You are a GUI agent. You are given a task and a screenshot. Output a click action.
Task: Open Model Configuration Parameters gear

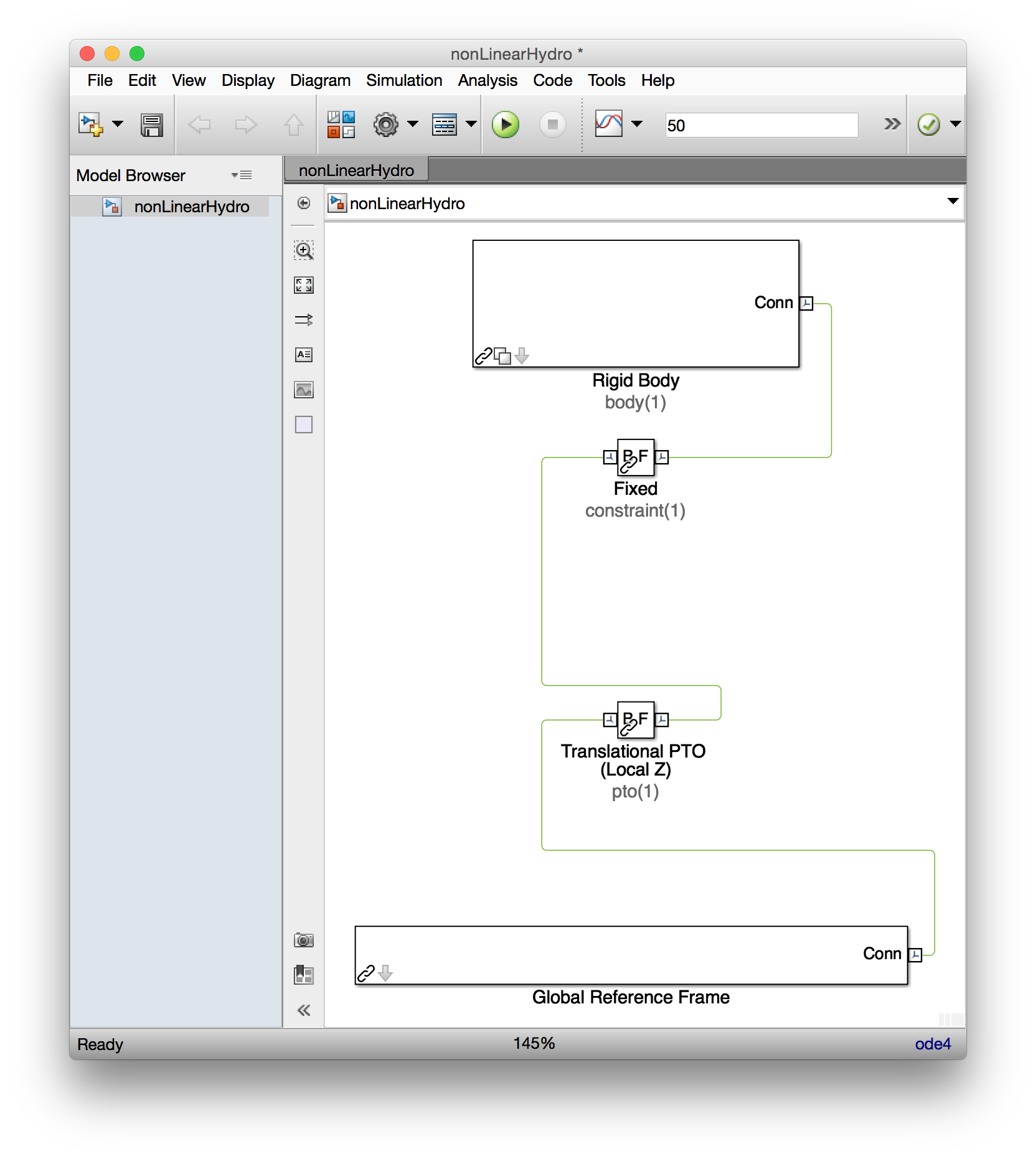pyautogui.click(x=386, y=124)
